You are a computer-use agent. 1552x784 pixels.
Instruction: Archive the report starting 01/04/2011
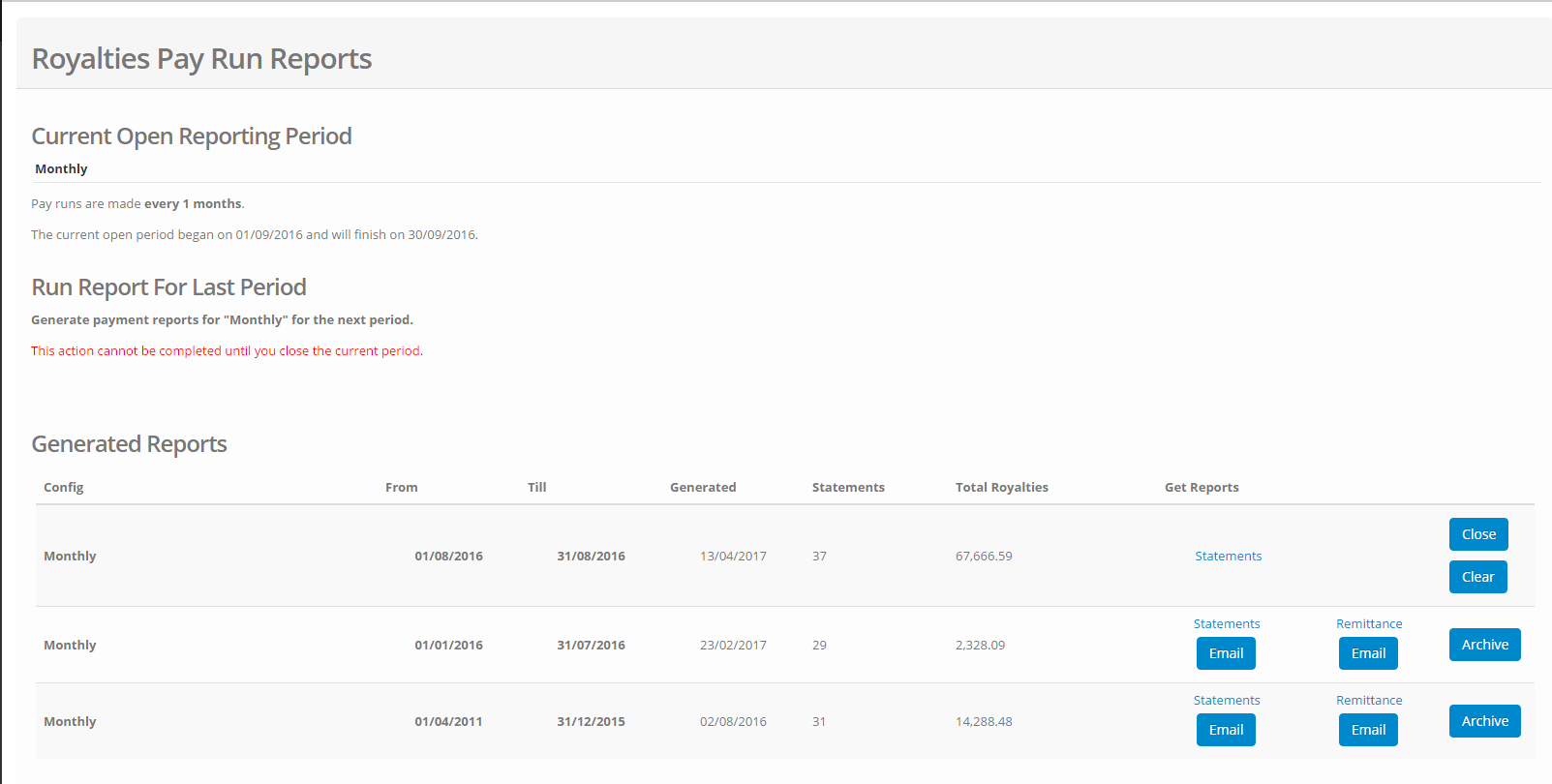pos(1484,721)
